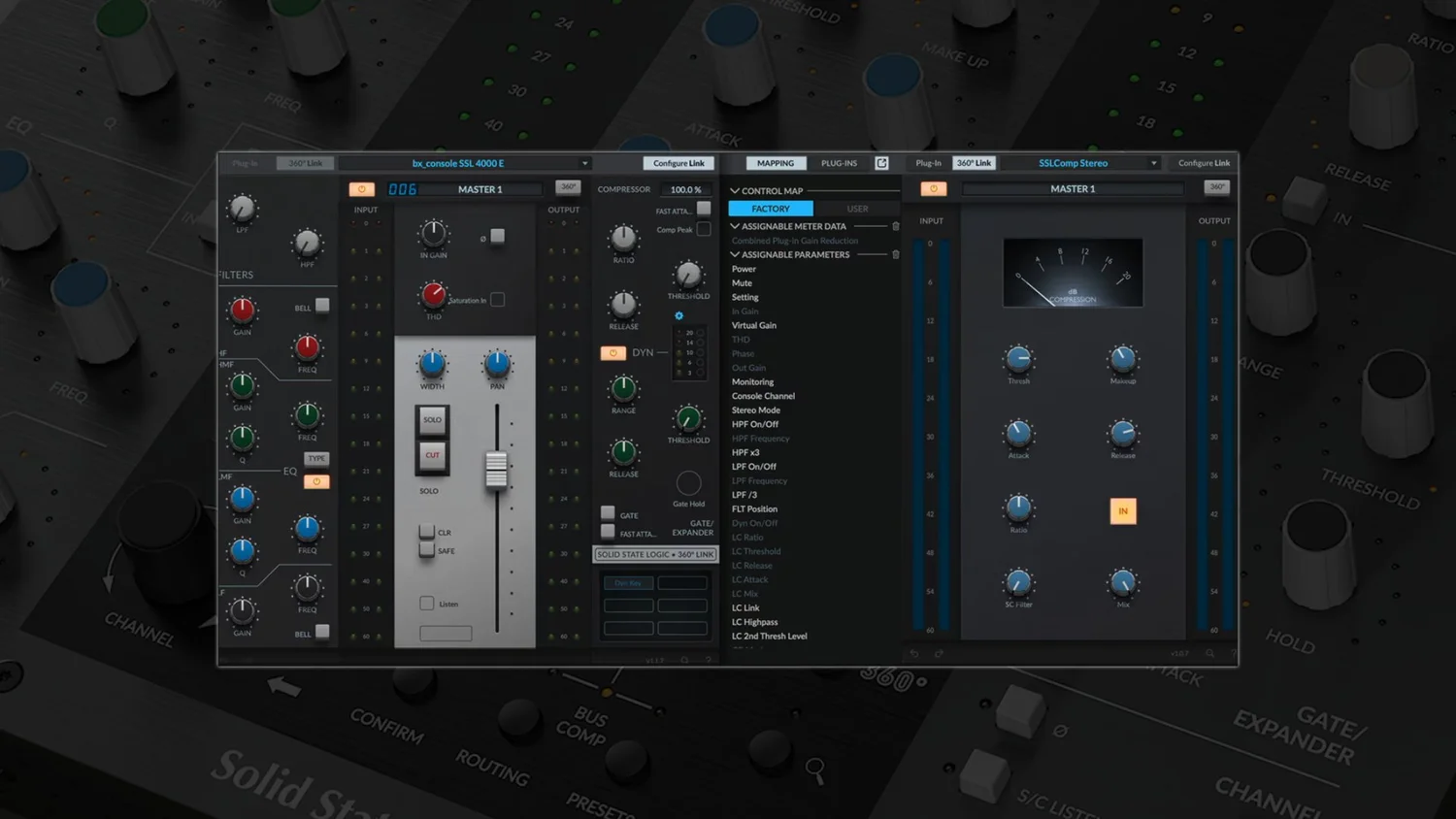Collapse the CONTROL MAP section

coord(735,190)
